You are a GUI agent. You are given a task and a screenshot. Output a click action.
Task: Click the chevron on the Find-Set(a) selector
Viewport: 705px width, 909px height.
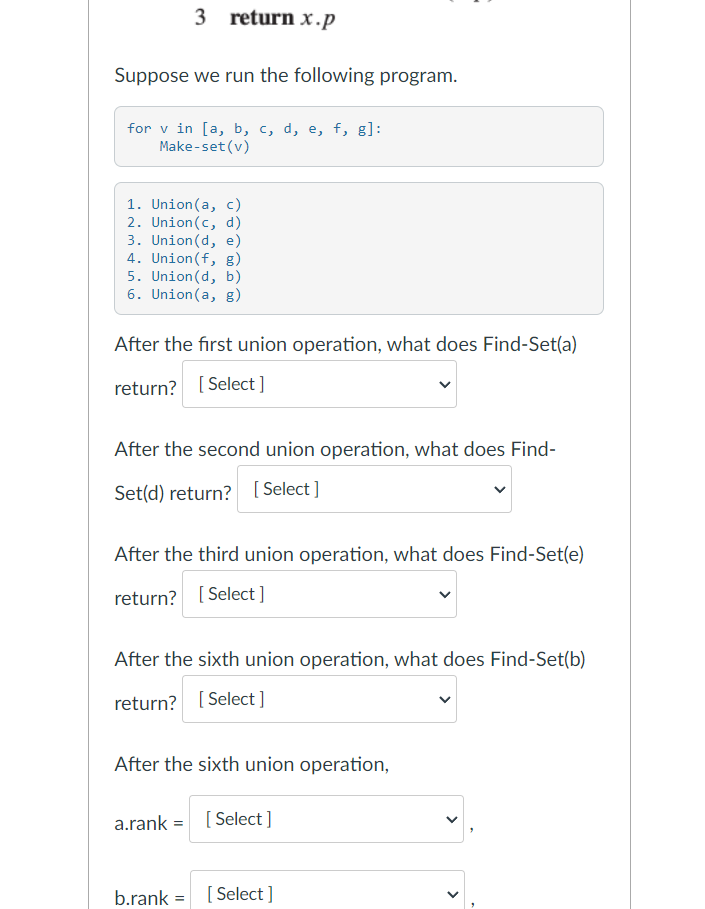pos(443,384)
